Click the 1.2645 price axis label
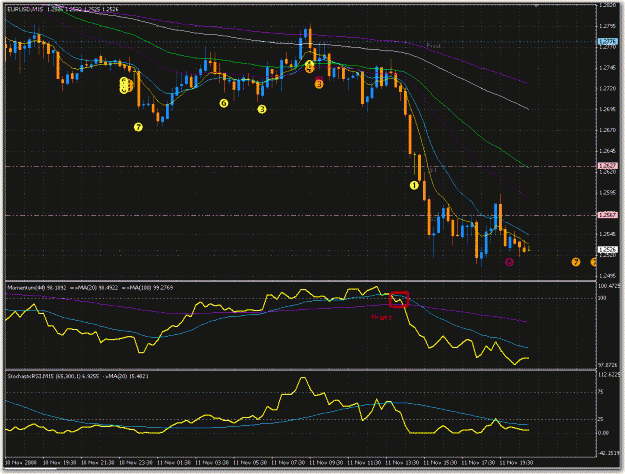 tap(607, 151)
